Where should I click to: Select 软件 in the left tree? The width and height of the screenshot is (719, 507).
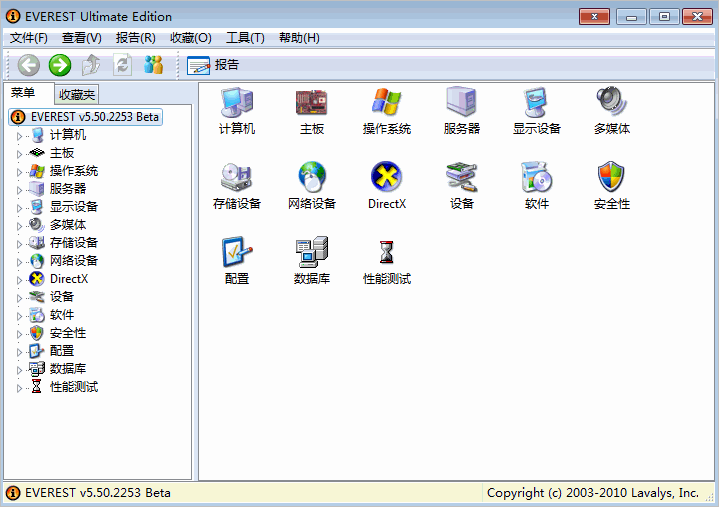pos(62,315)
